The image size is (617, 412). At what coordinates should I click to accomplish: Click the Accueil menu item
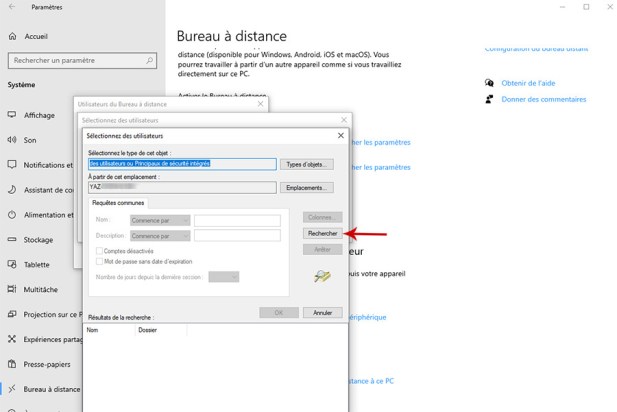coord(36,36)
